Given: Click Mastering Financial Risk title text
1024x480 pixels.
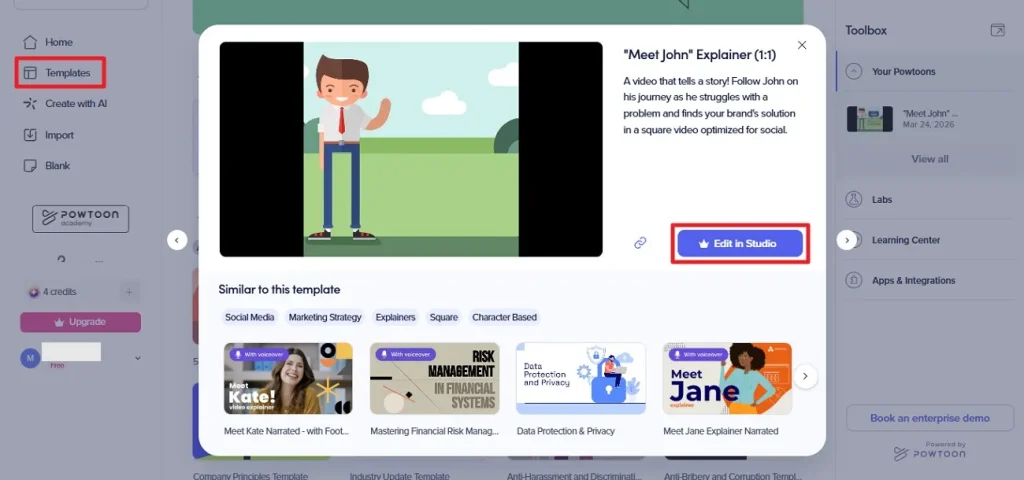Looking at the screenshot, I should (434, 432).
